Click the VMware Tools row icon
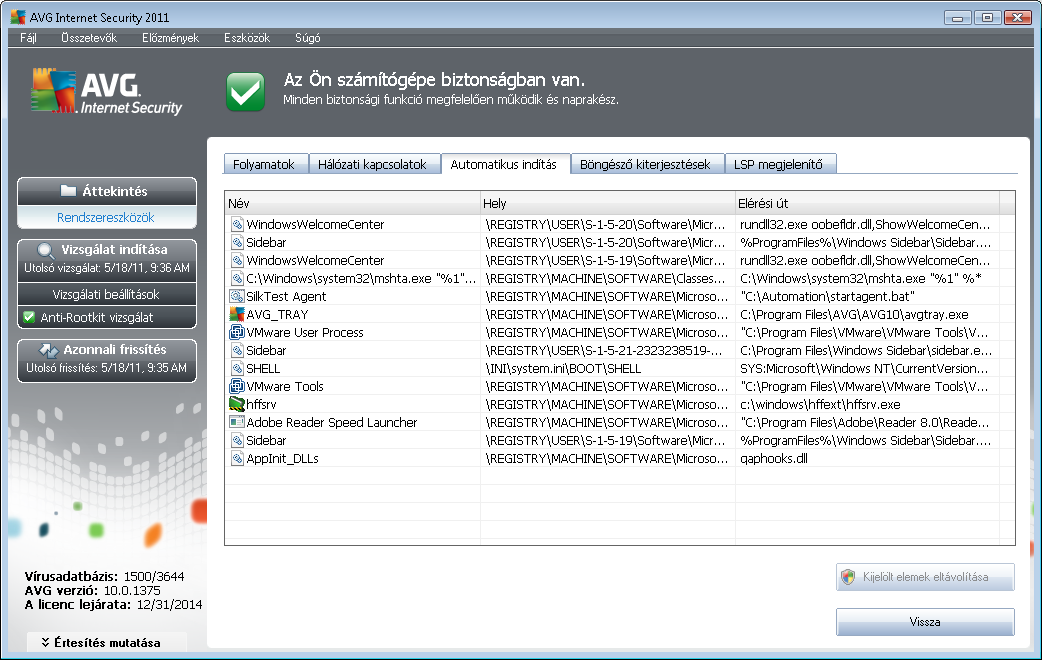This screenshot has width=1042, height=660. tap(237, 386)
